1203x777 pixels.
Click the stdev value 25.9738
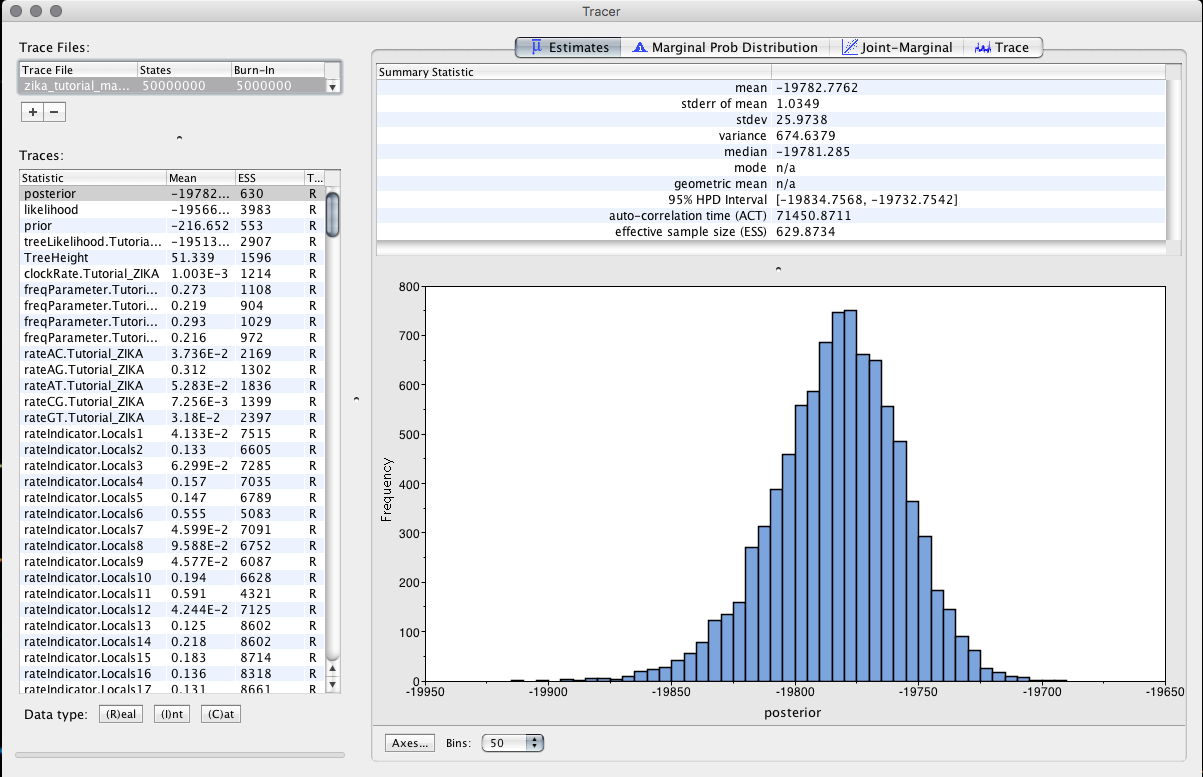coord(800,120)
